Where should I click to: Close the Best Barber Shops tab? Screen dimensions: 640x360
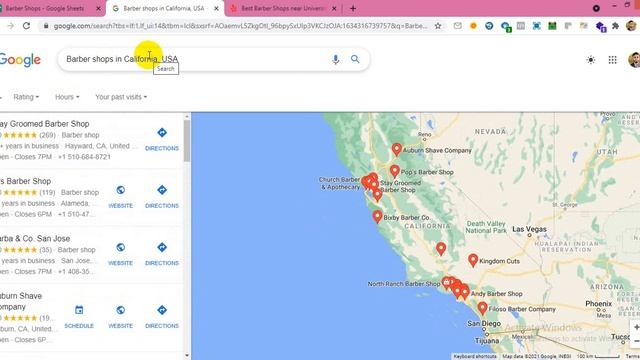334,8
